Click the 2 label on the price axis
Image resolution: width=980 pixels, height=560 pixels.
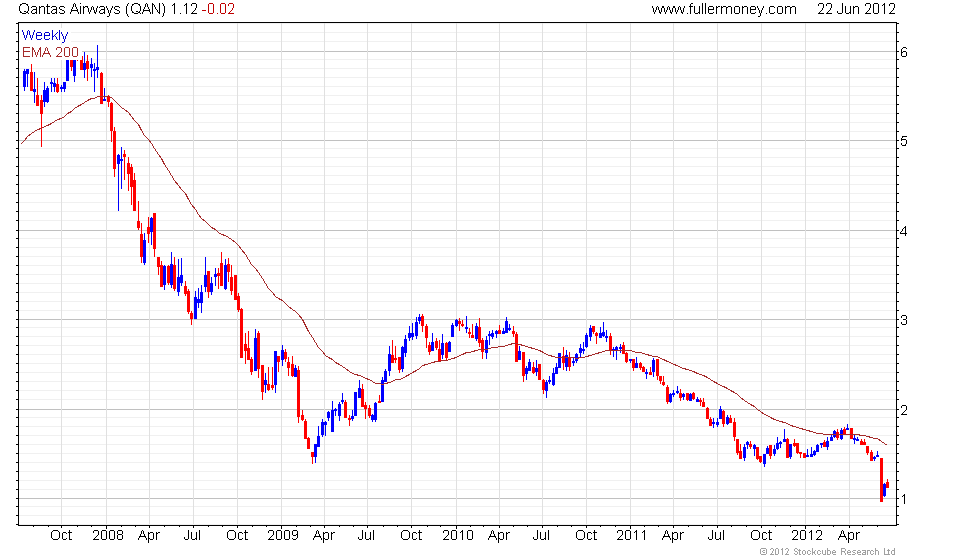point(904,411)
